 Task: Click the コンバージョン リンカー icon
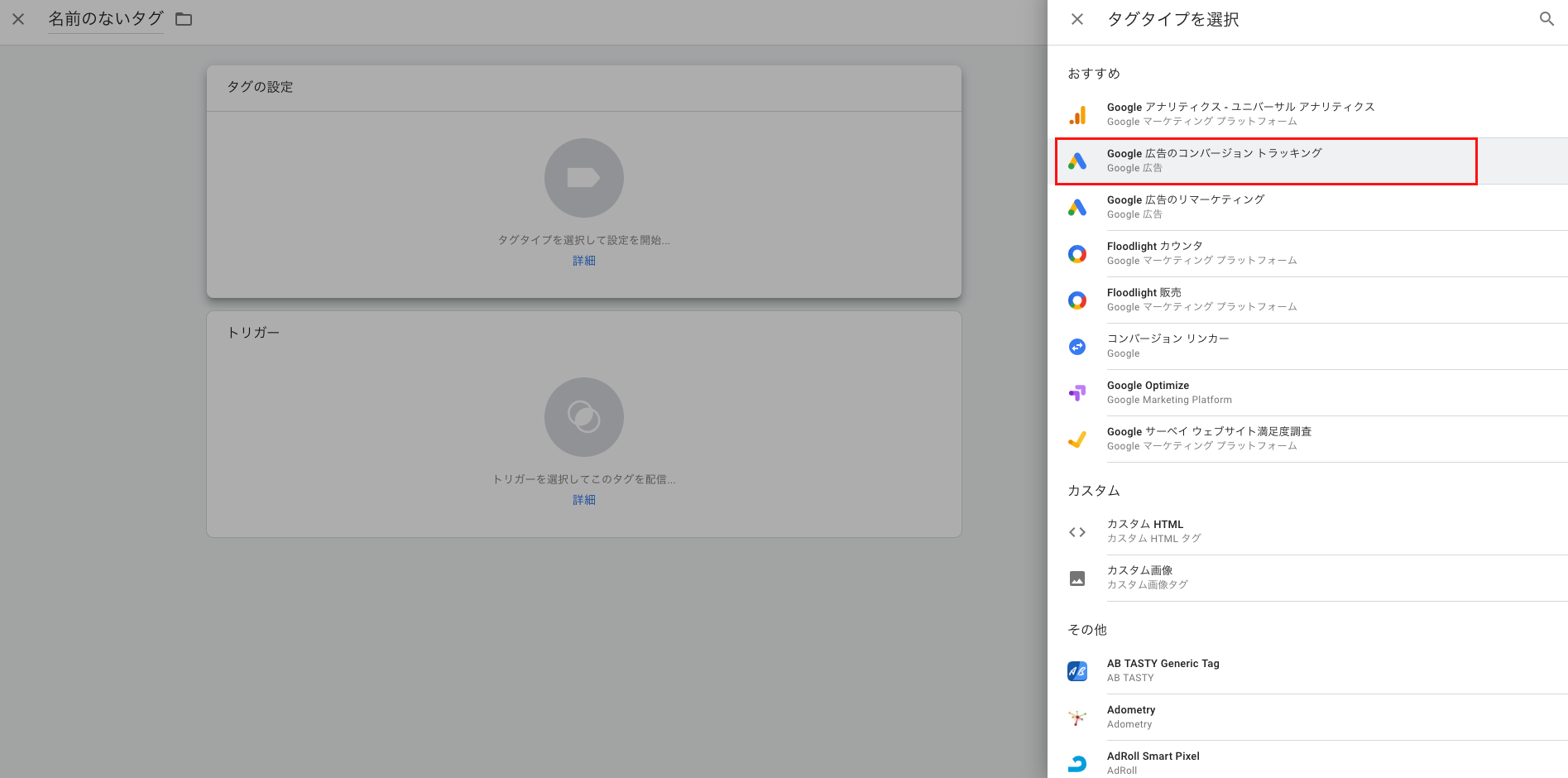(x=1077, y=347)
